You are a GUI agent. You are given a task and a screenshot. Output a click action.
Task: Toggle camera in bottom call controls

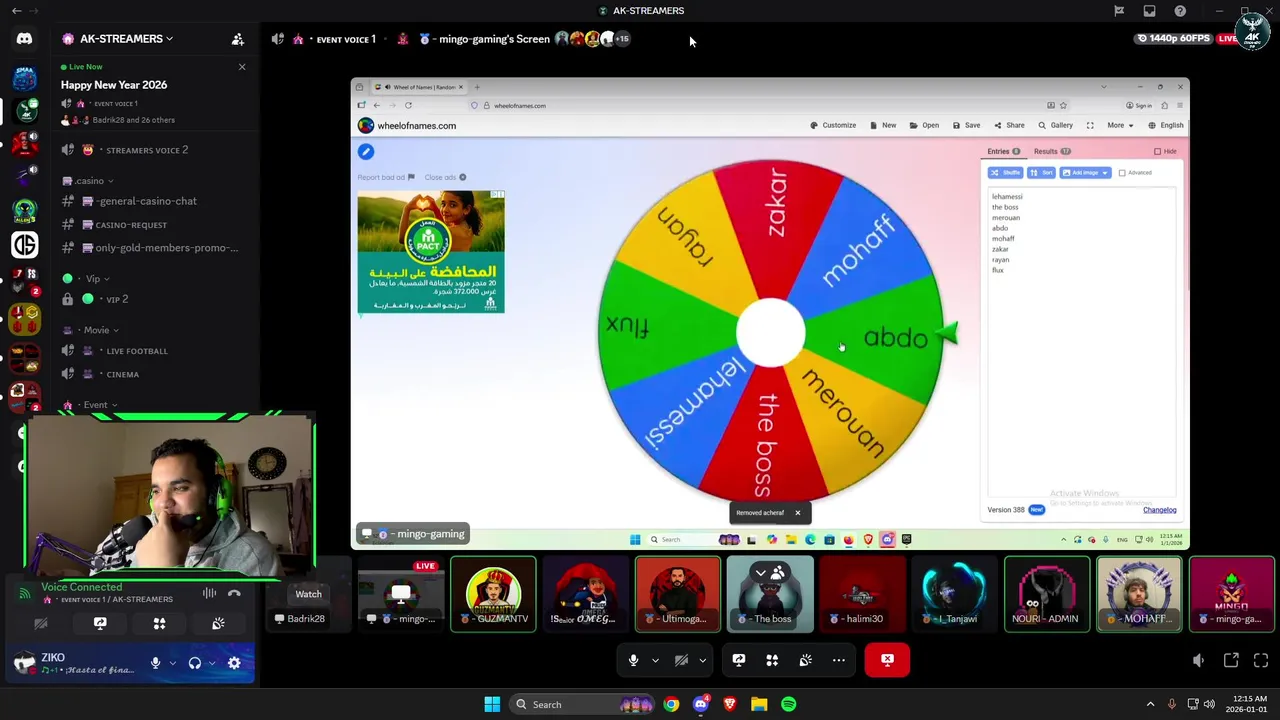[681, 660]
